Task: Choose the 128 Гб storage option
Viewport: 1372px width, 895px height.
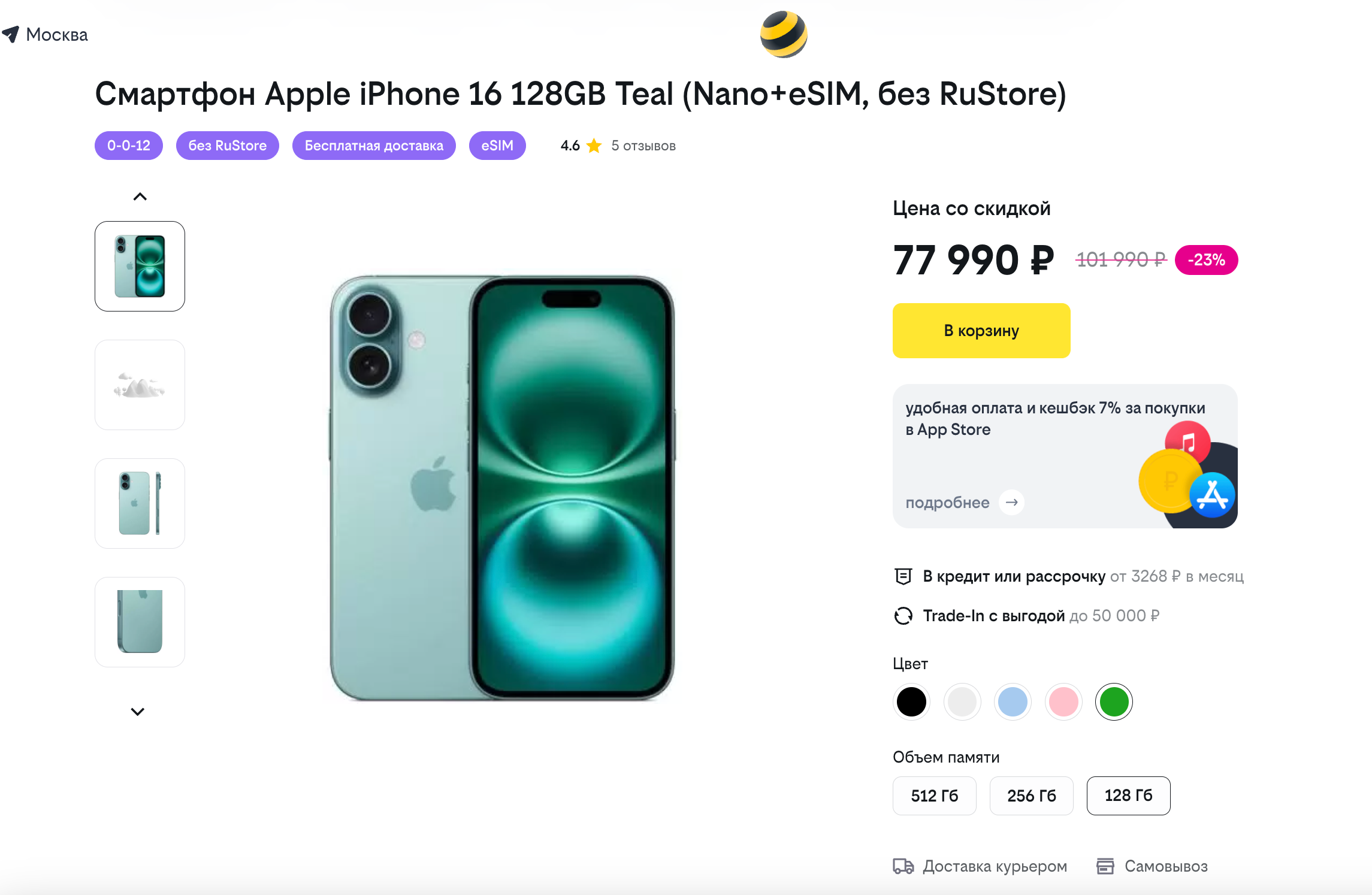Action: 1128,796
